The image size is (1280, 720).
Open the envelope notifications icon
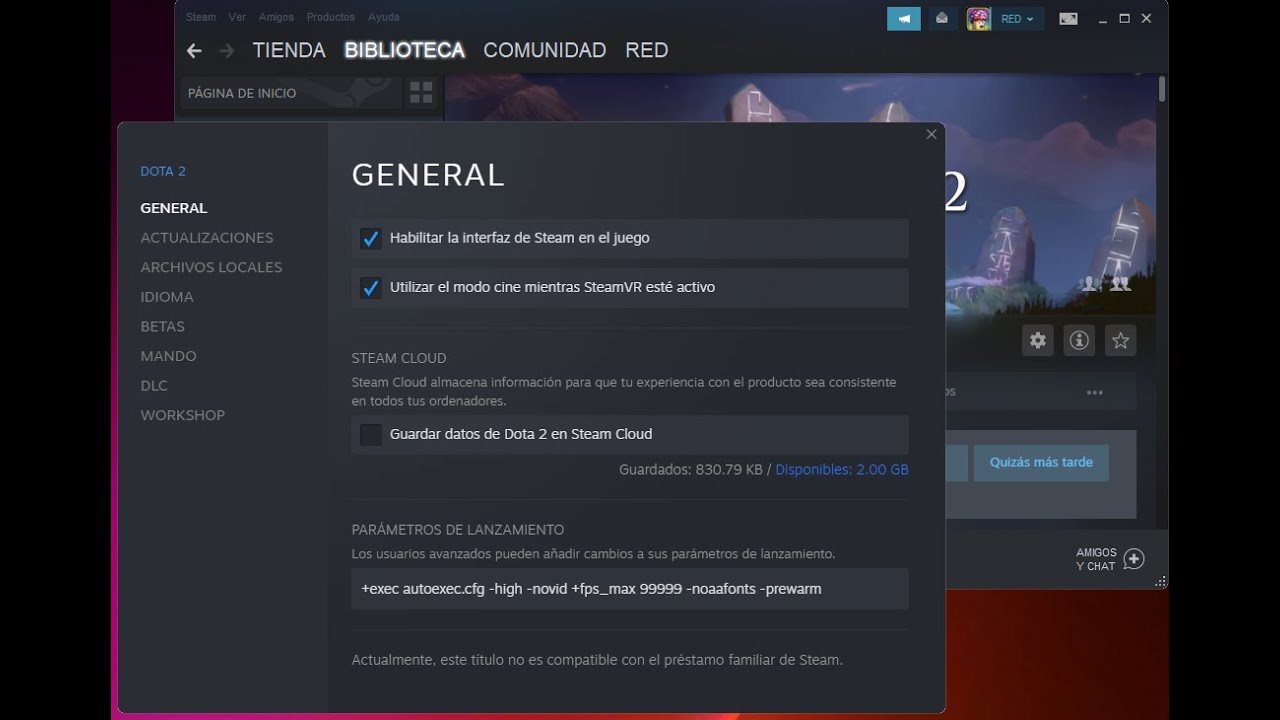tap(942, 18)
